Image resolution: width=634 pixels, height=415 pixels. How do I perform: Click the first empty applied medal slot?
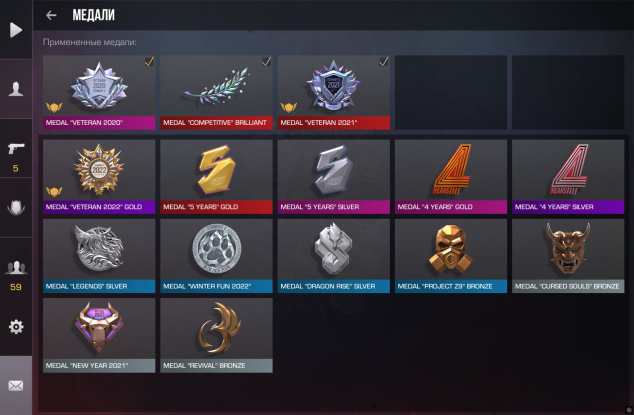point(451,92)
